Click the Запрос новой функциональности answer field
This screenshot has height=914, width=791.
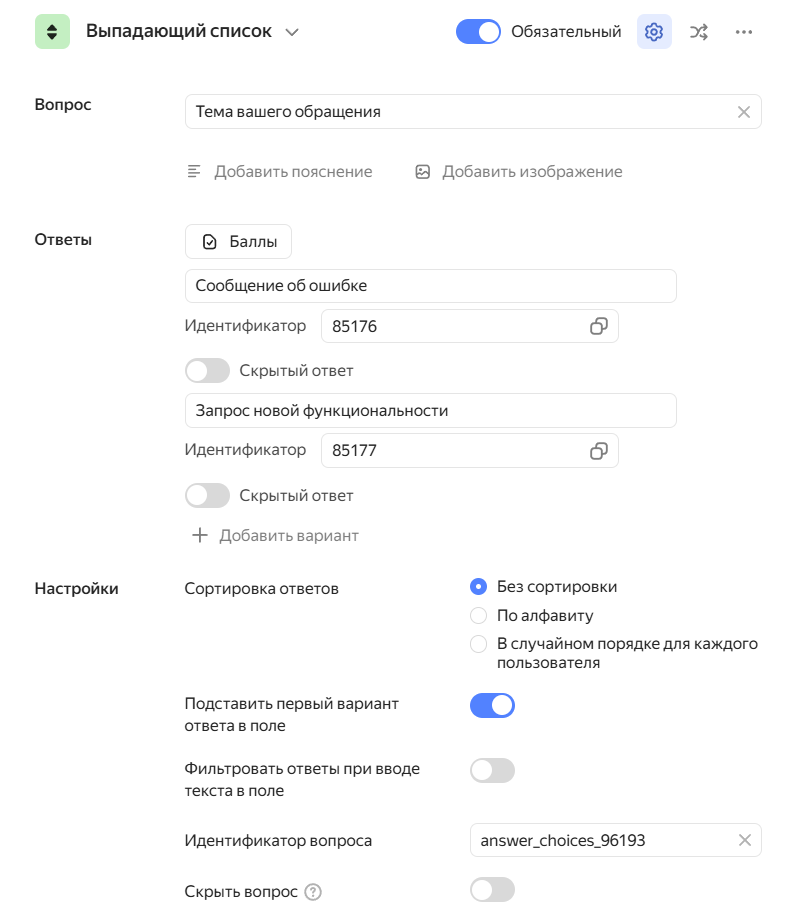(x=430, y=411)
